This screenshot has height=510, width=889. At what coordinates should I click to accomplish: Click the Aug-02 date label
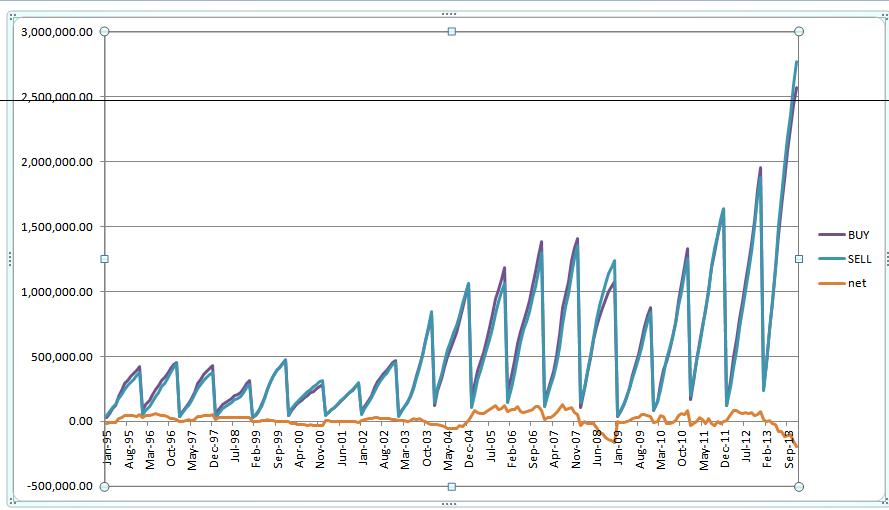pyautogui.click(x=384, y=449)
